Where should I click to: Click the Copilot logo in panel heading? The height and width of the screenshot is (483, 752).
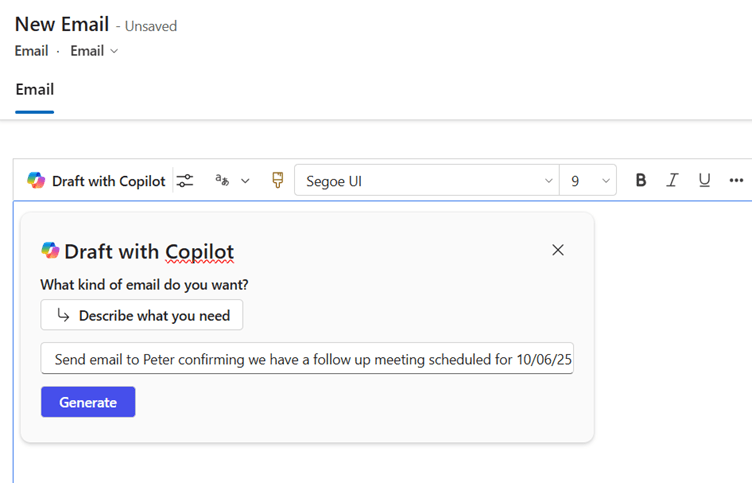coord(50,250)
